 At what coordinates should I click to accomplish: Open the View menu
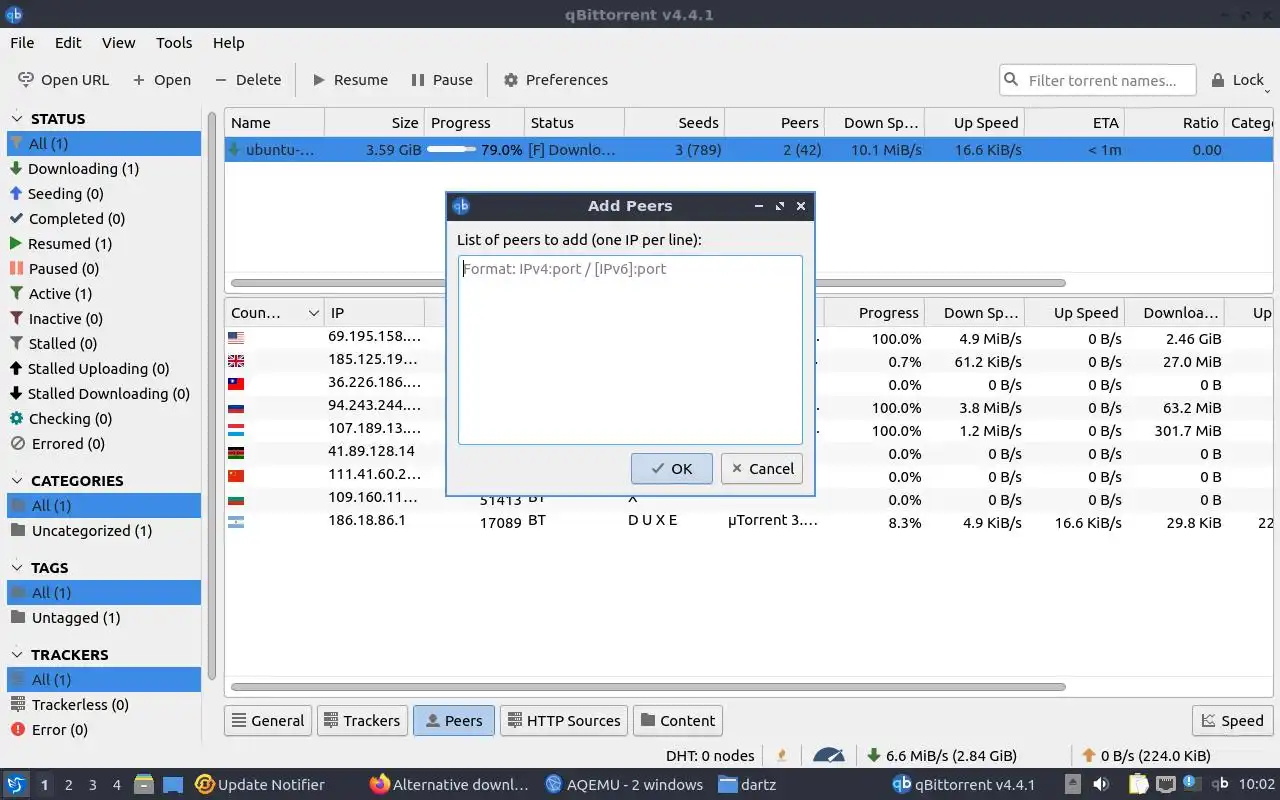118,43
